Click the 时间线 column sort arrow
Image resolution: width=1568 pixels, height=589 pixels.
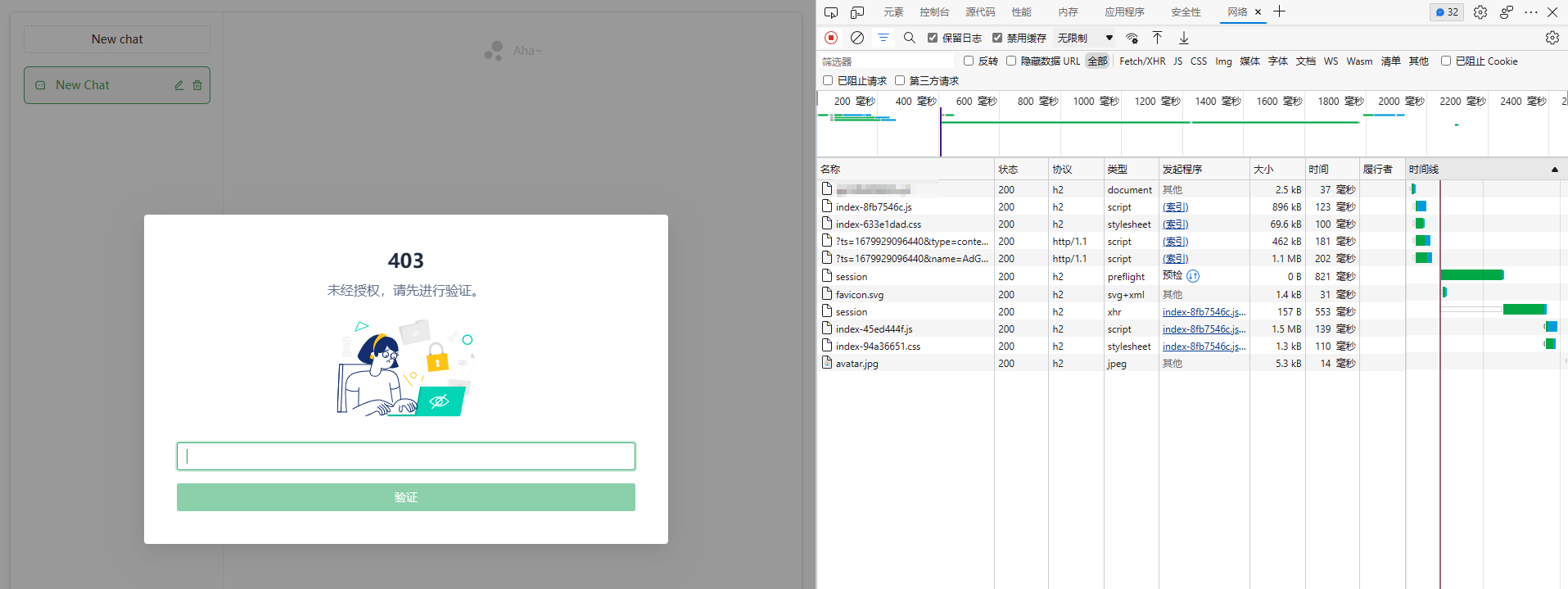click(x=1554, y=170)
